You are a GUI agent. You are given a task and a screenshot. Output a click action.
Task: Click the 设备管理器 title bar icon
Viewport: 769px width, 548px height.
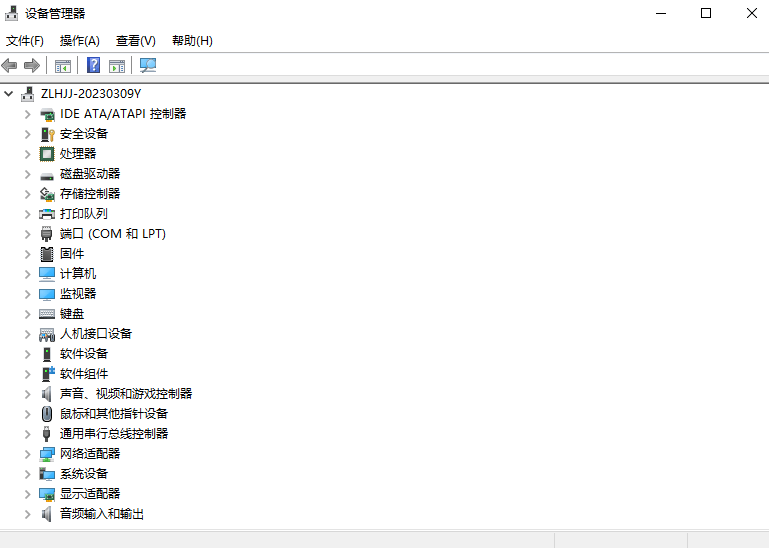(11, 13)
